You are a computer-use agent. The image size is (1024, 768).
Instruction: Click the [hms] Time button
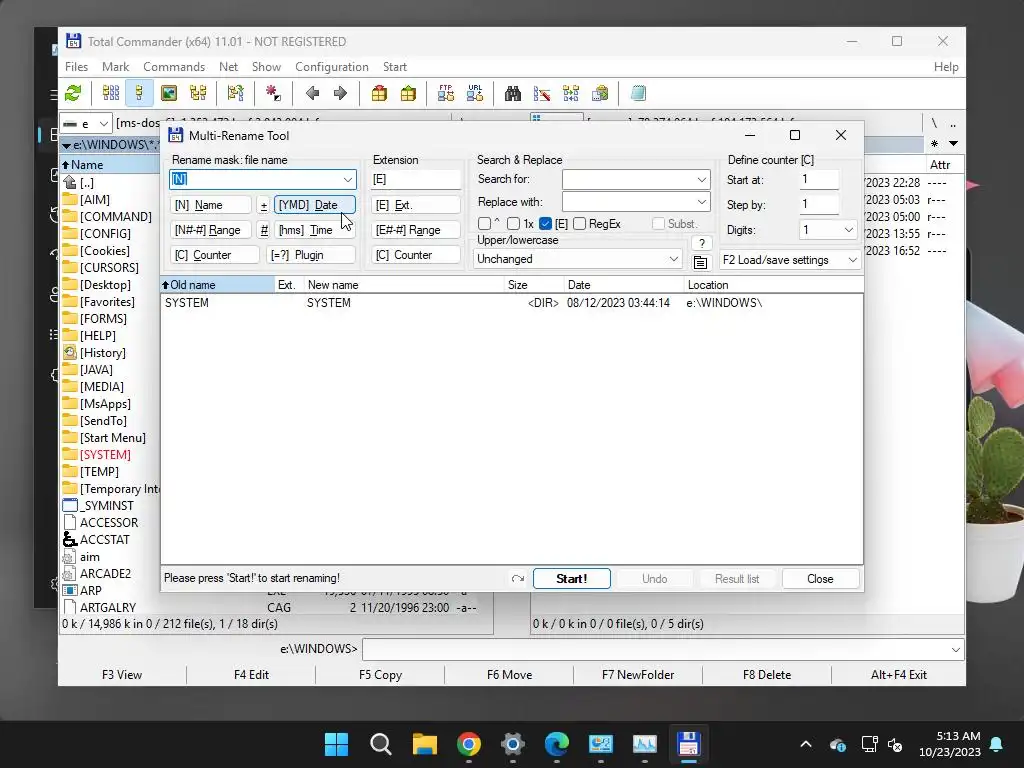[315, 230]
